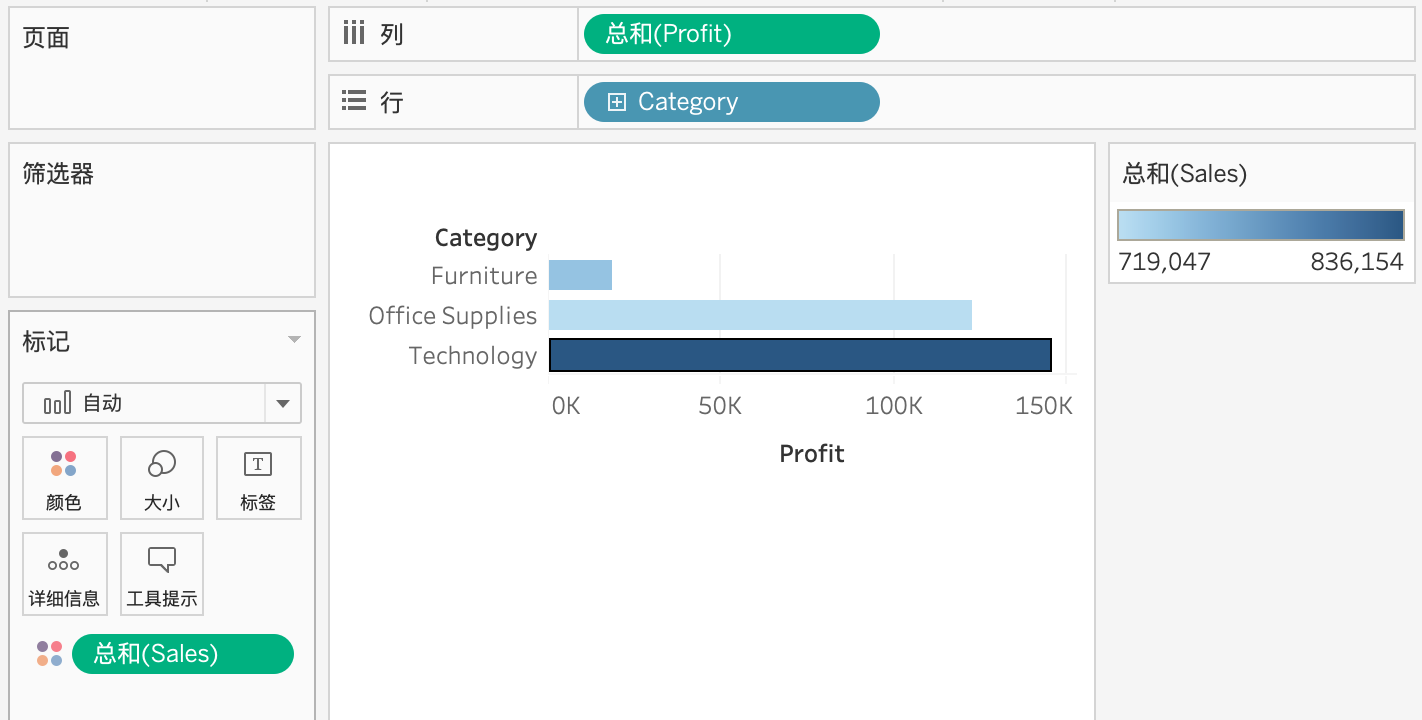Click the color dots icon beside 总和(Sales) pill
The image size is (1422, 720).
(50, 654)
